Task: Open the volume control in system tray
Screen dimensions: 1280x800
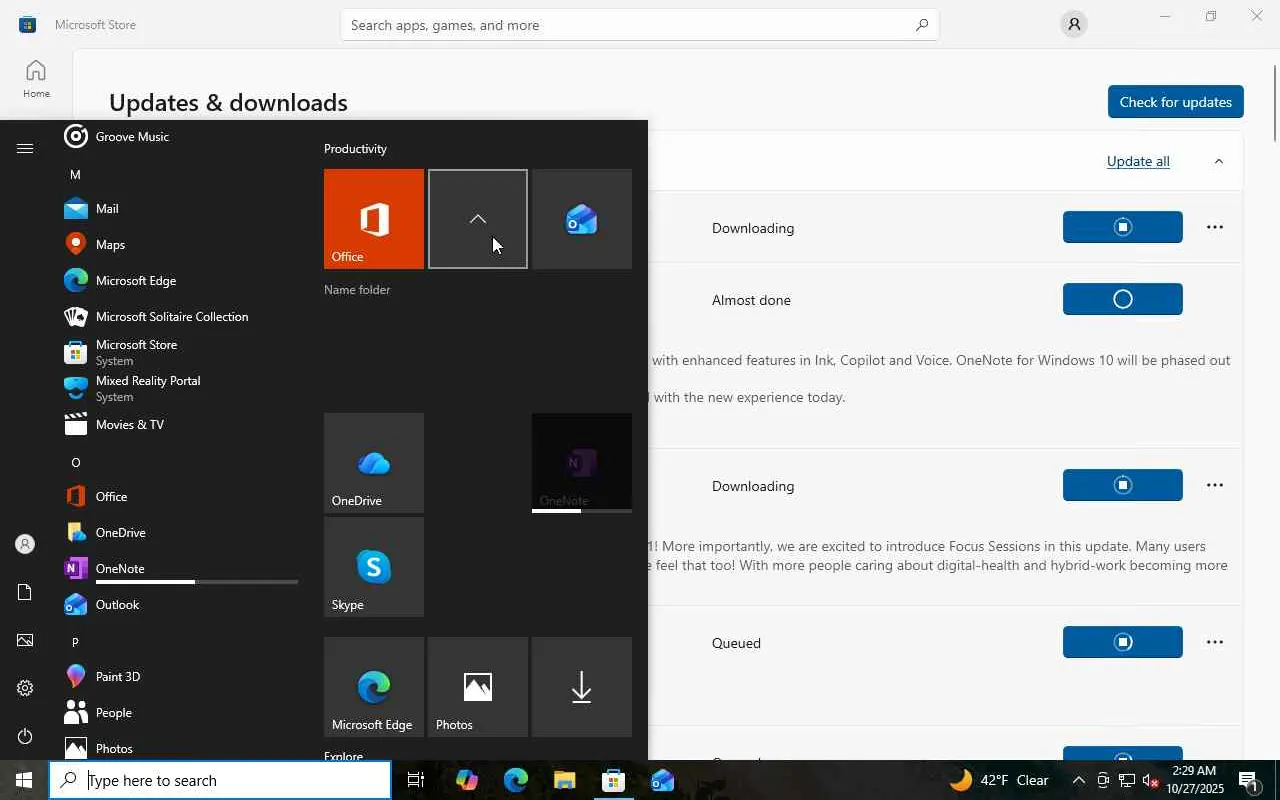Action: 1151,780
